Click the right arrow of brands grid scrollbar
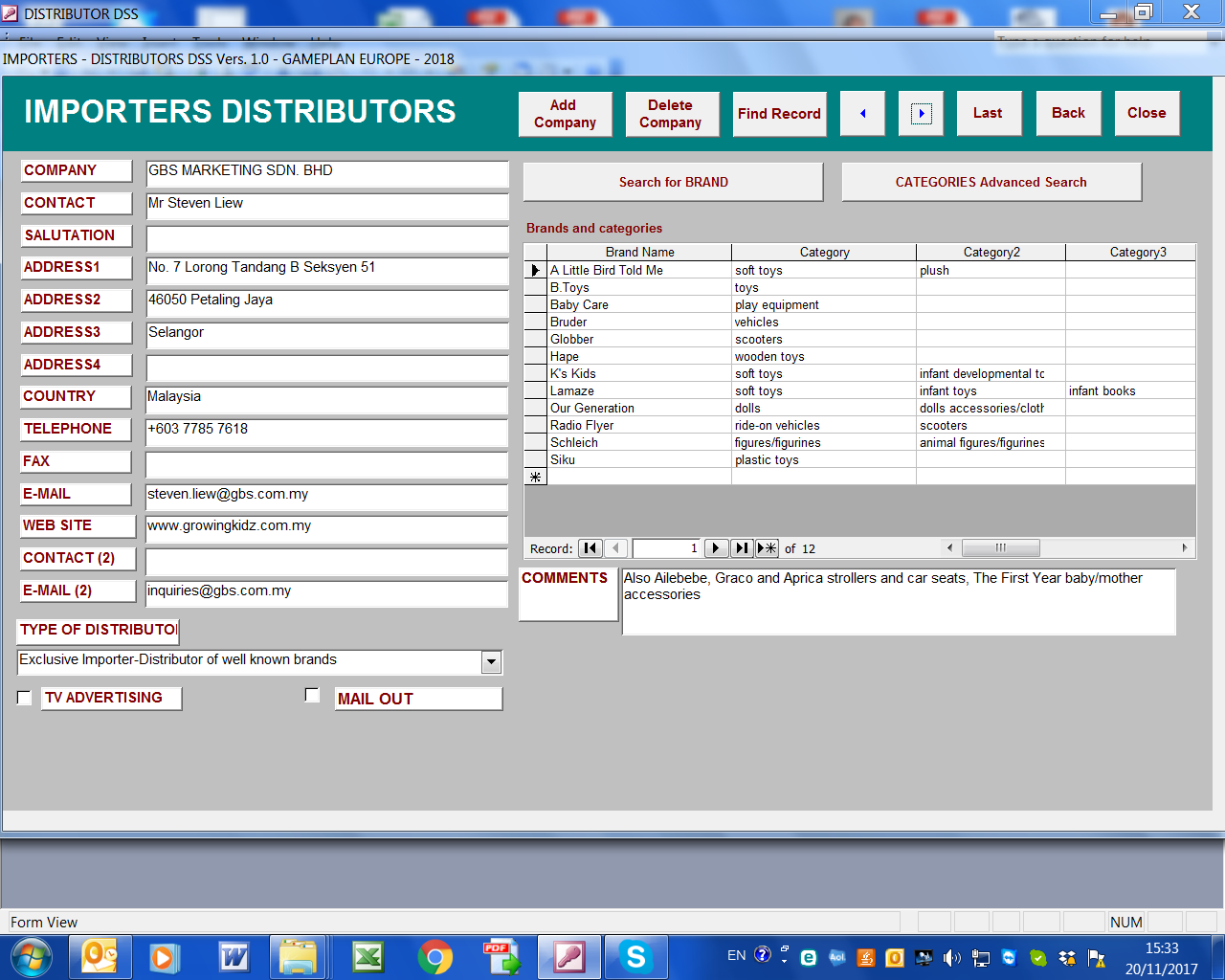 (x=1185, y=548)
